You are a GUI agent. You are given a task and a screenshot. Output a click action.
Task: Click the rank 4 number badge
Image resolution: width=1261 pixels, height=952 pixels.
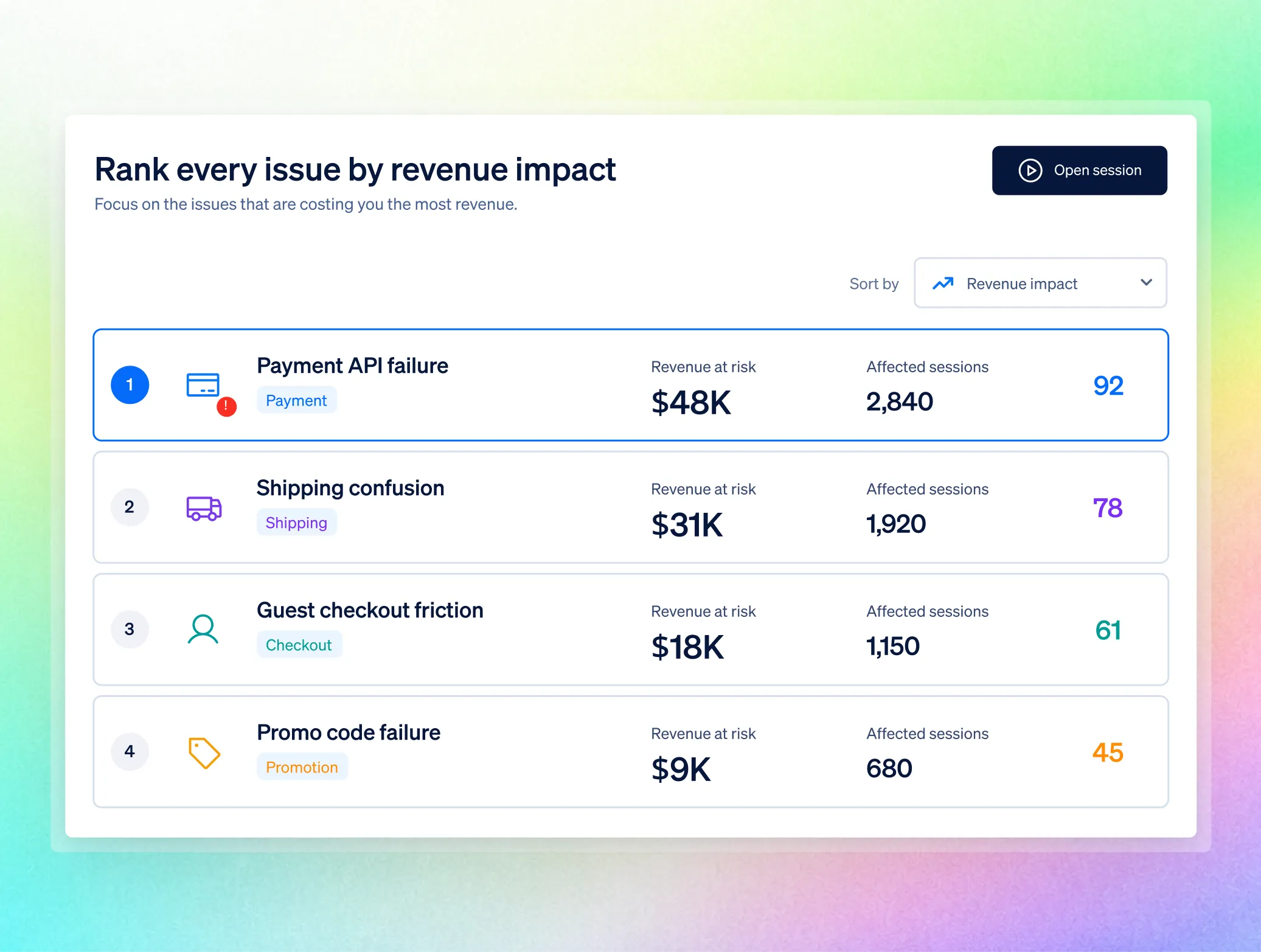[130, 752]
